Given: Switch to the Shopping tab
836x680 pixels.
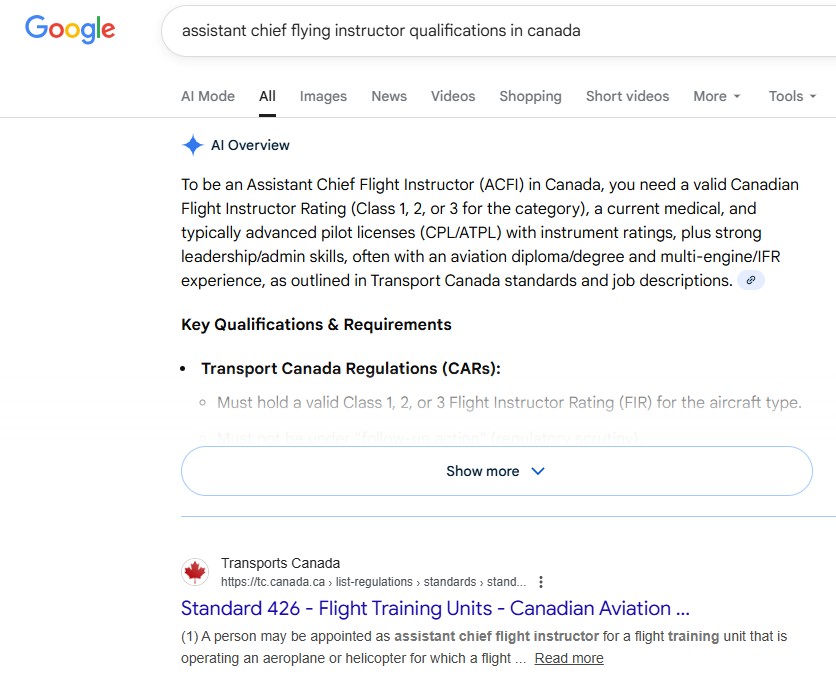Looking at the screenshot, I should point(530,96).
